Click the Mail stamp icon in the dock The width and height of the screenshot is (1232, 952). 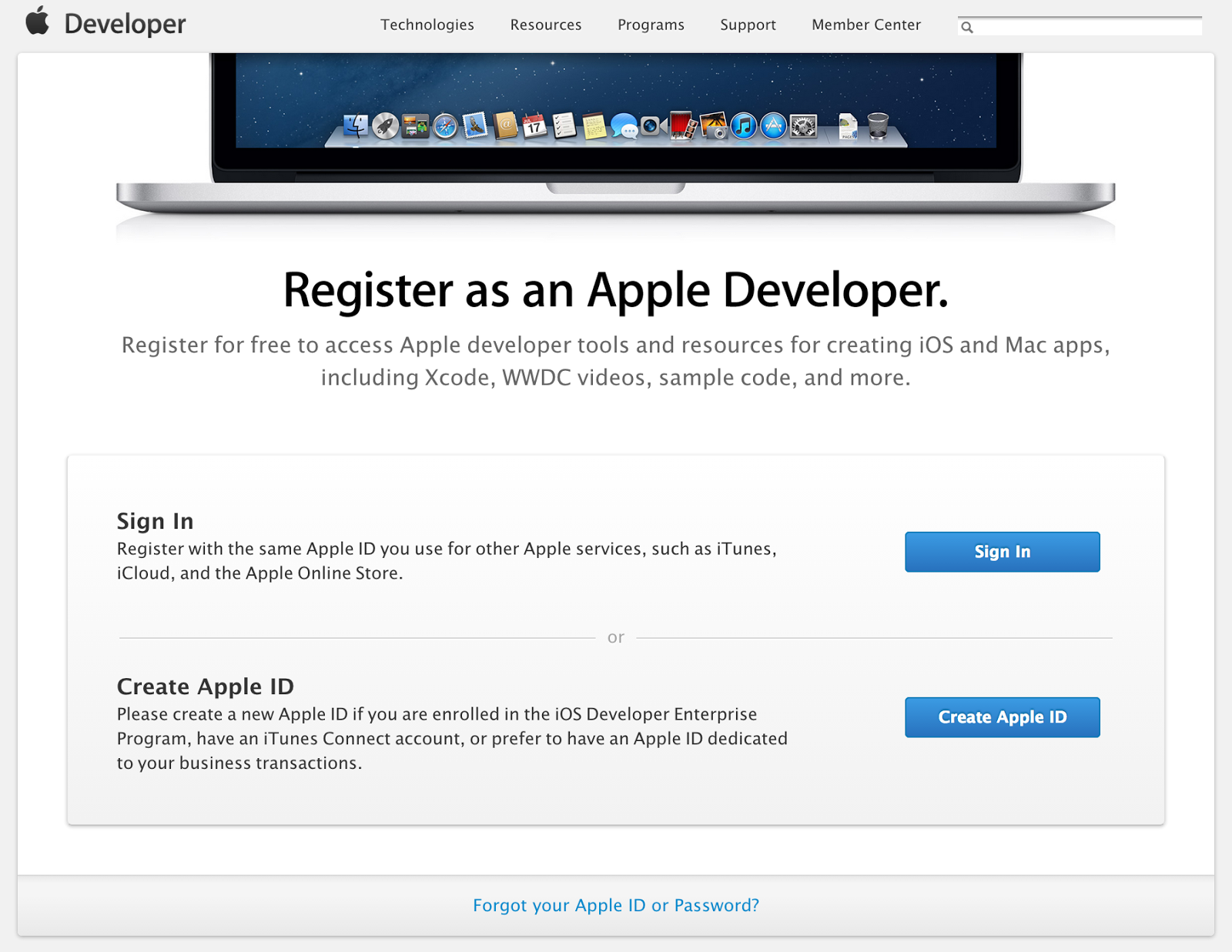tap(475, 125)
